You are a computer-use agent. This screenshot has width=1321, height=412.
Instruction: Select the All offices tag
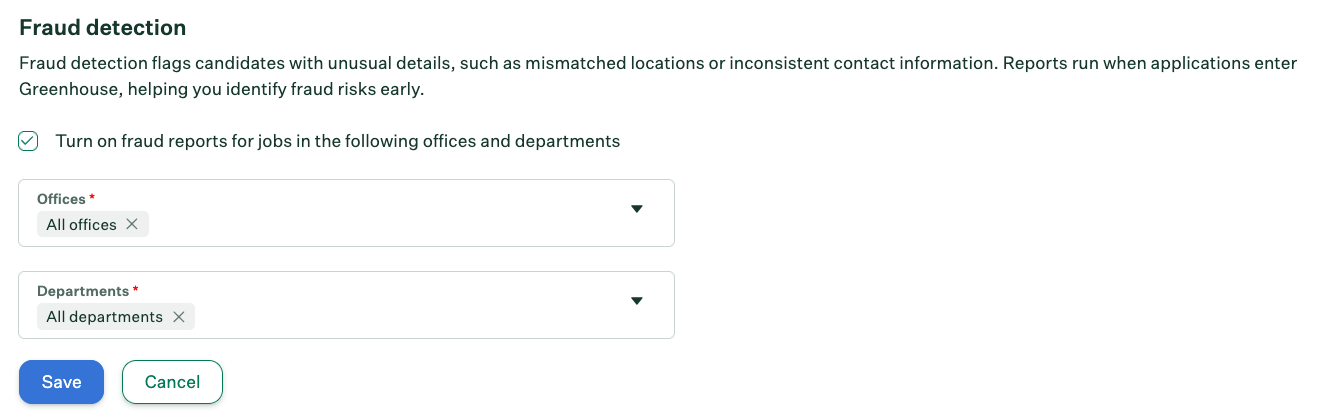coord(81,225)
